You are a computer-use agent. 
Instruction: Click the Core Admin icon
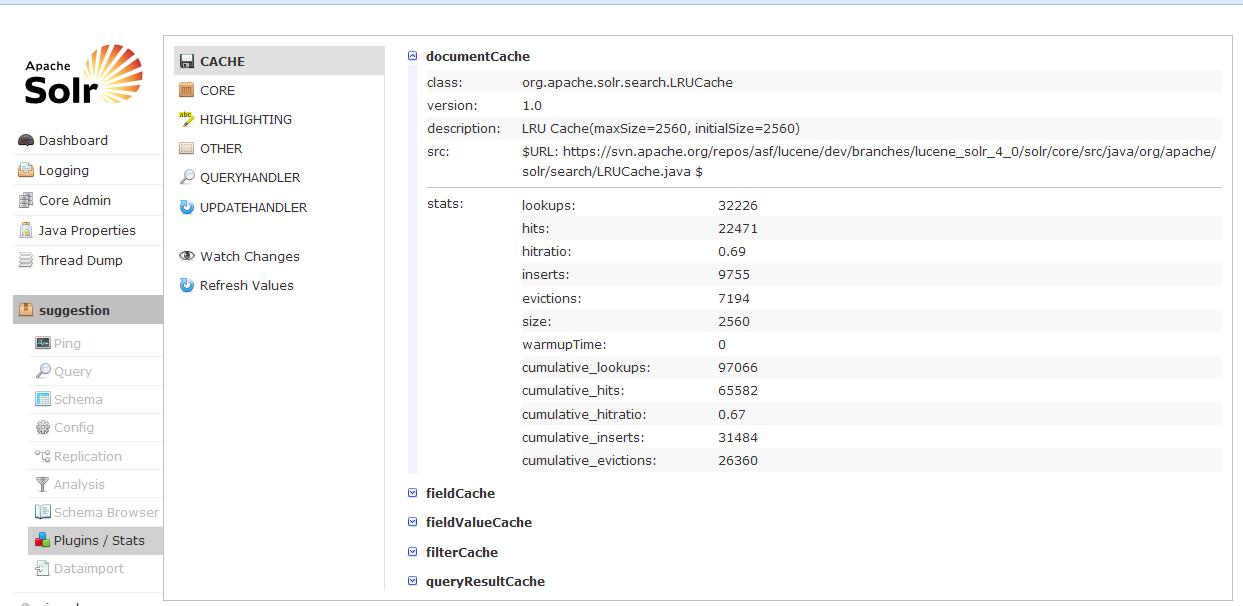(x=26, y=201)
